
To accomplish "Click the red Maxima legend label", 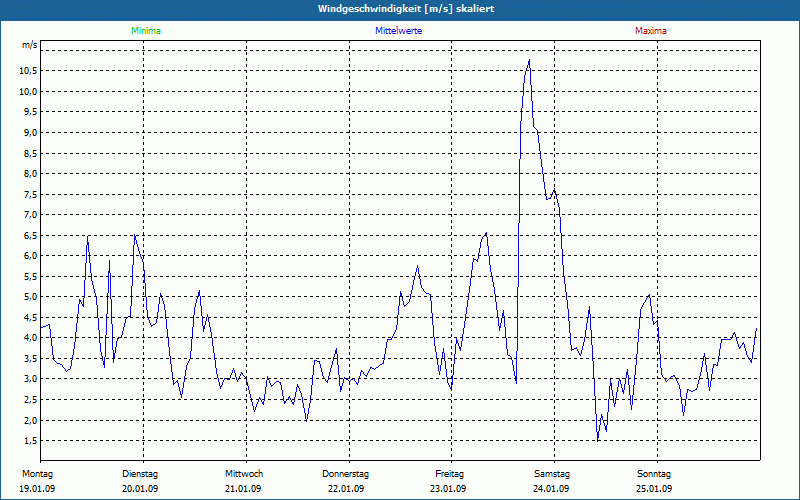I will (651, 31).
